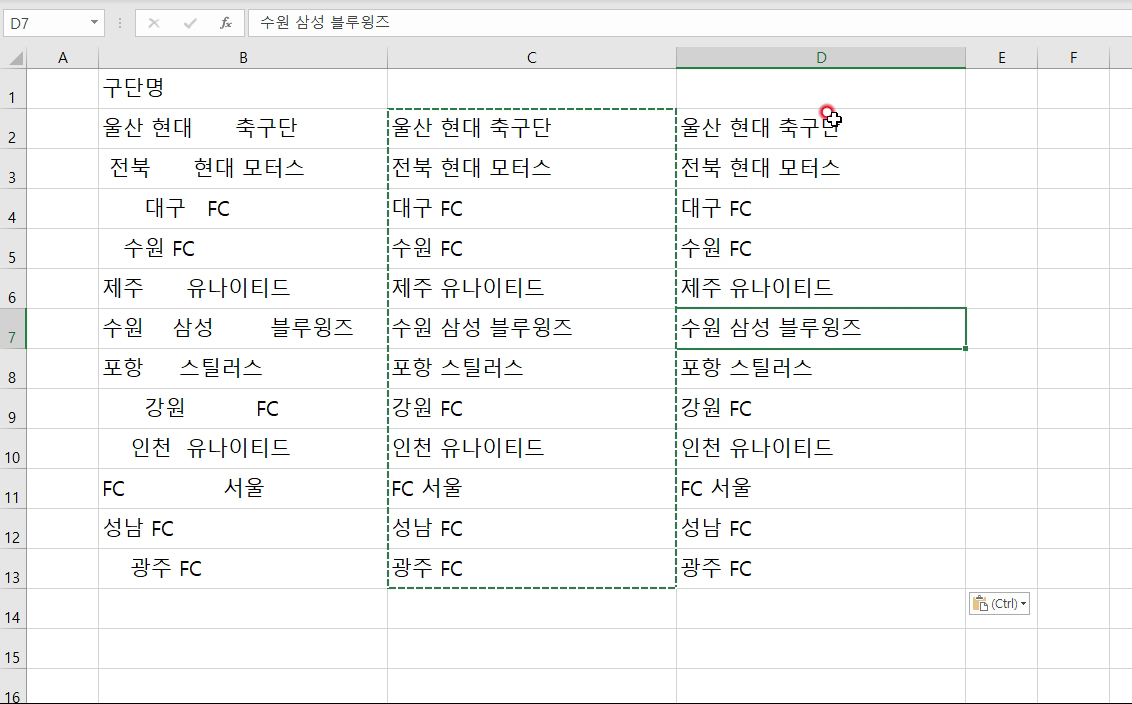Click cell D5 수원 FC

(821, 249)
